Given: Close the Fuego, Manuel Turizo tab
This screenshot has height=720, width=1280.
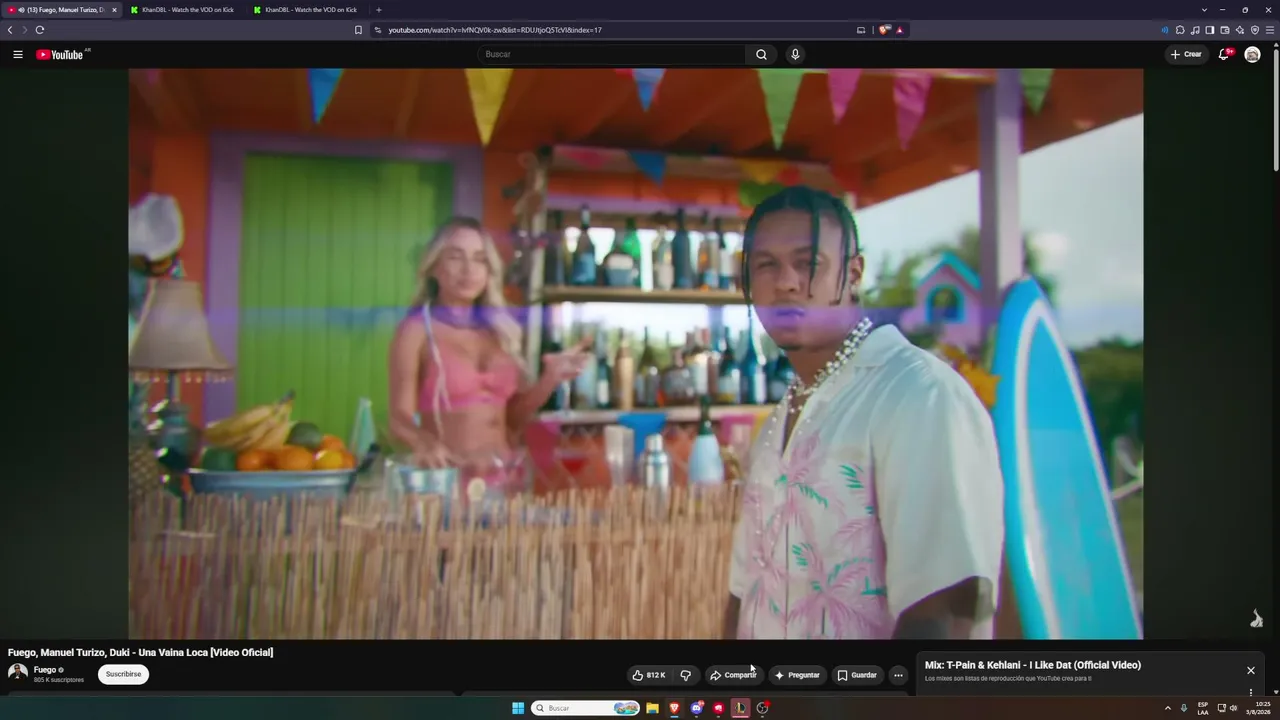Looking at the screenshot, I should 114,10.
